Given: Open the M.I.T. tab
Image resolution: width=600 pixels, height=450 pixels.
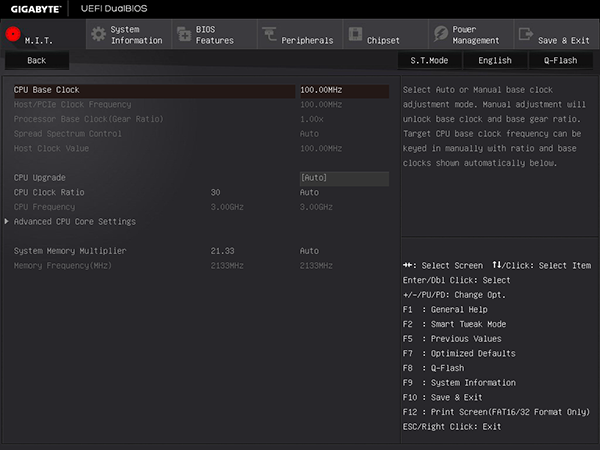Looking at the screenshot, I should tap(43, 34).
